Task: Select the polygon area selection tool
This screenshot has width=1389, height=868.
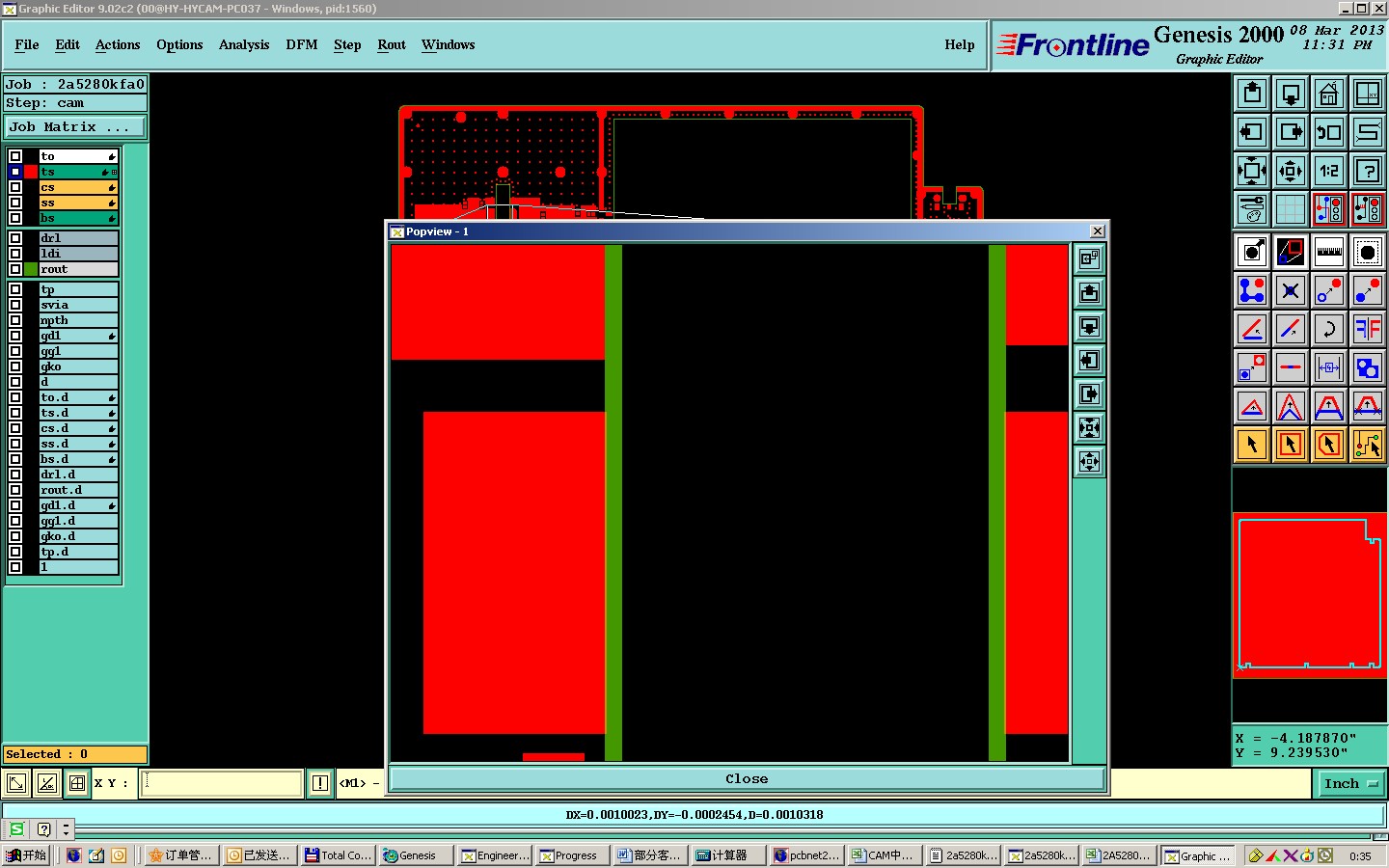Action: (1329, 445)
